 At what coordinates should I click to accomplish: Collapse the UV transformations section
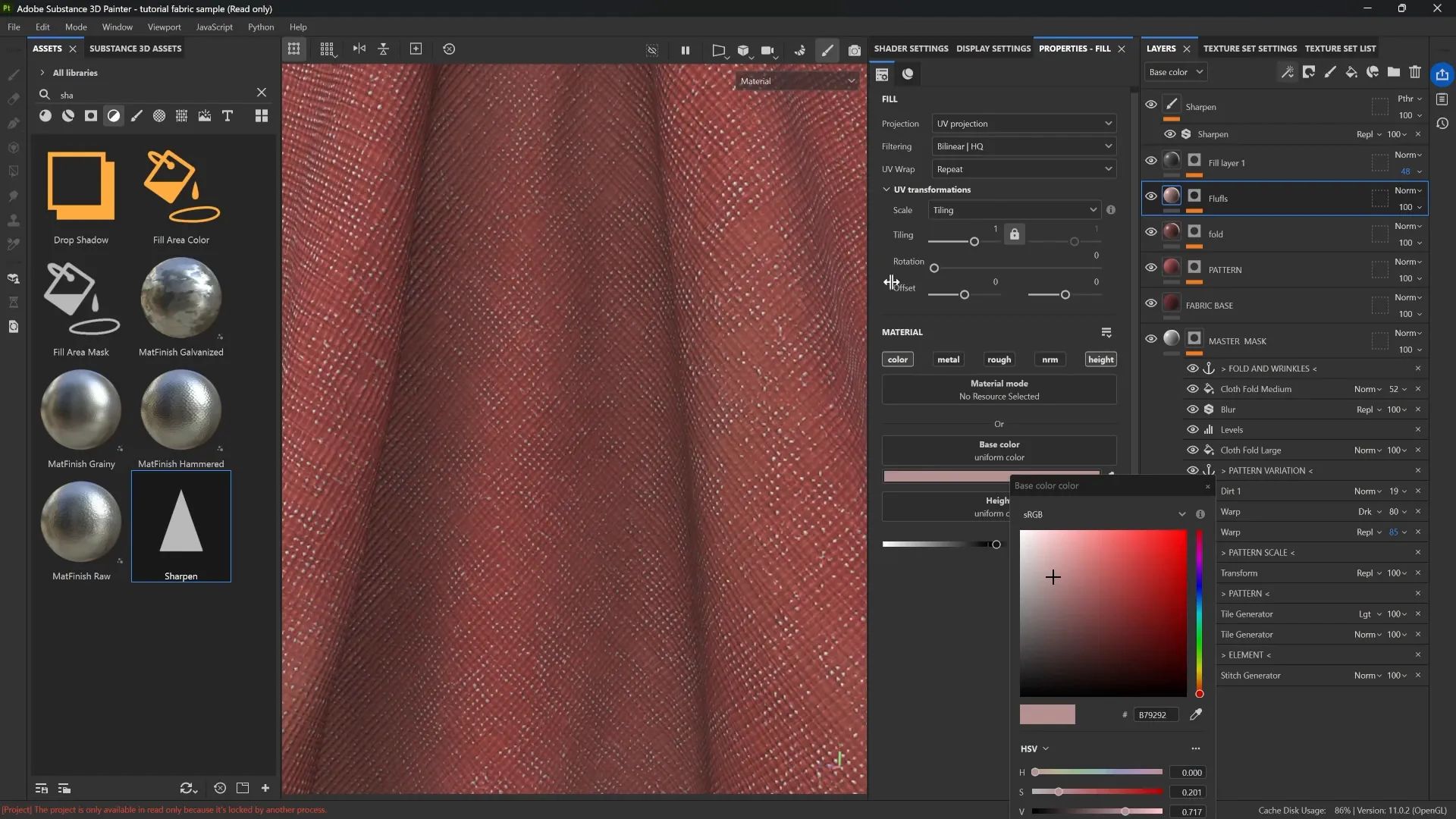pos(886,190)
